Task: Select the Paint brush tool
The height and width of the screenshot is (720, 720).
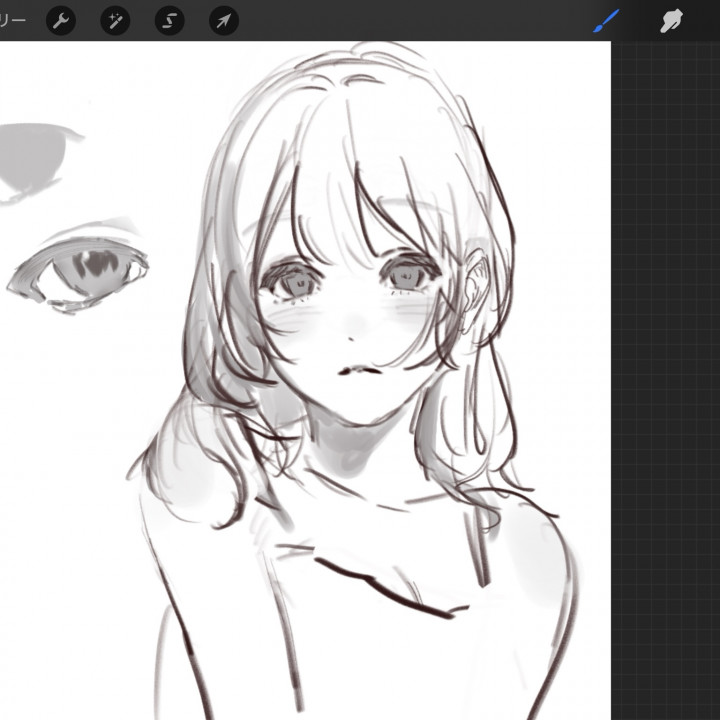Action: pos(607,21)
